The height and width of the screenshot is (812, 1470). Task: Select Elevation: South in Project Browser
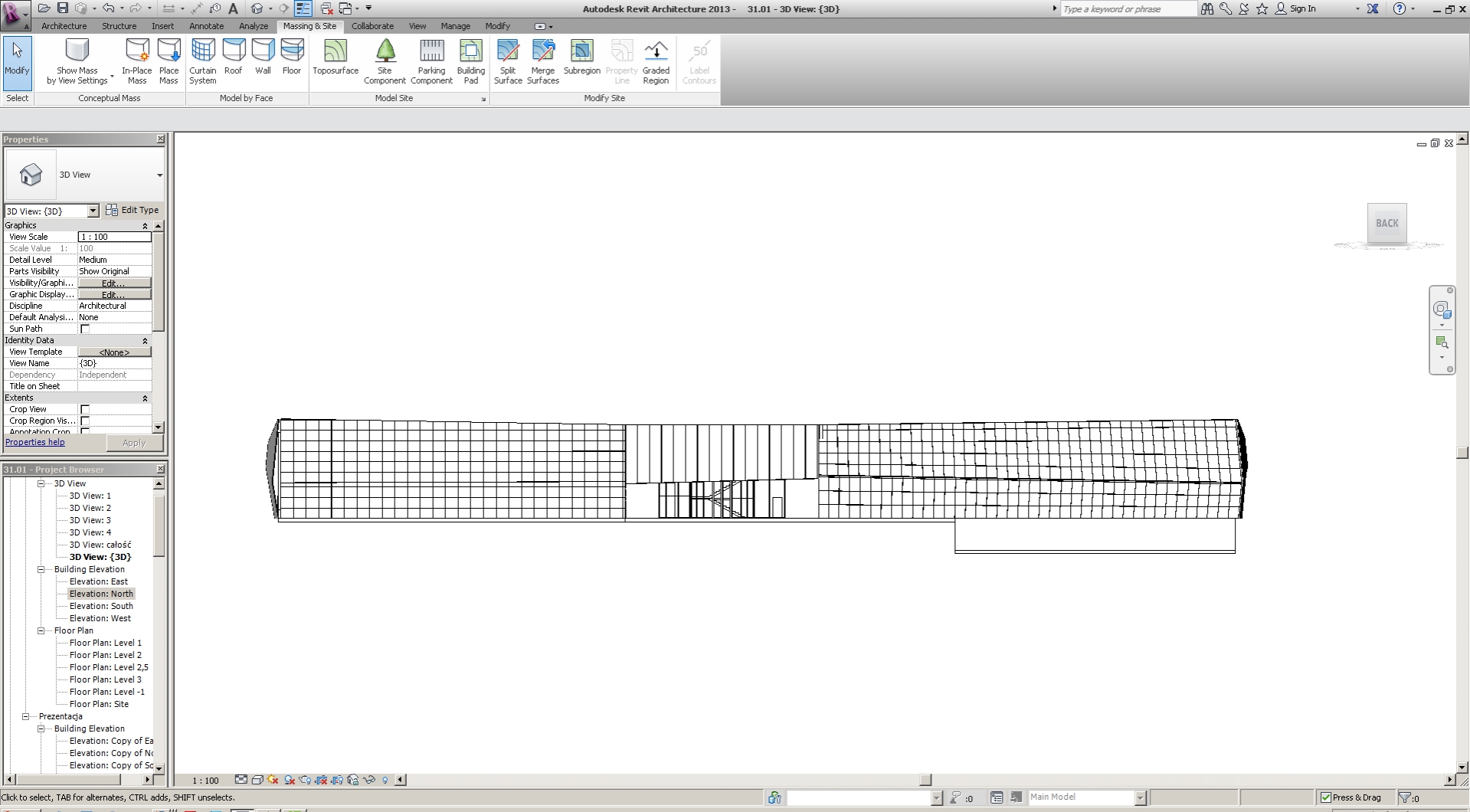pyautogui.click(x=101, y=606)
